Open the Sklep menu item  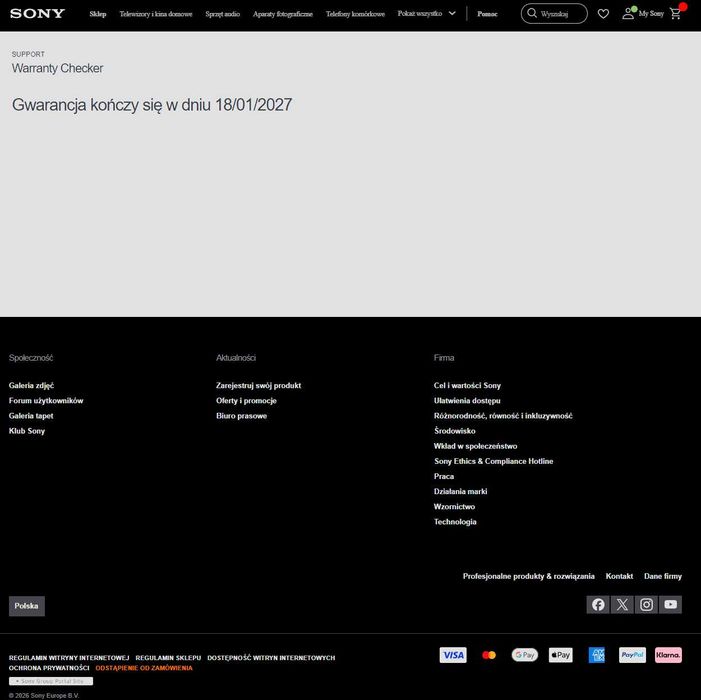(x=98, y=14)
